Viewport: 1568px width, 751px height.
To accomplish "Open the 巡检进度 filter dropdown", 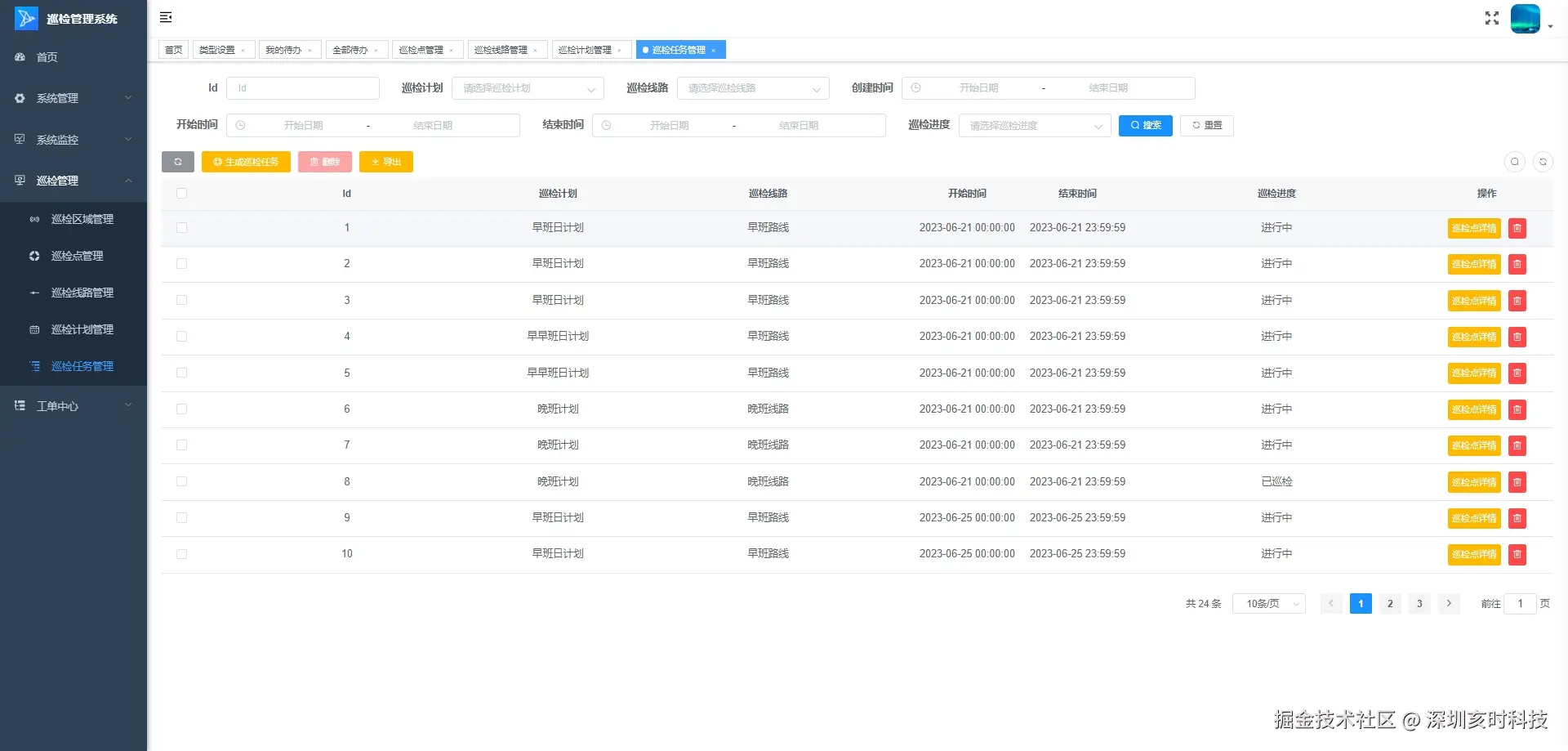I will [x=1035, y=126].
